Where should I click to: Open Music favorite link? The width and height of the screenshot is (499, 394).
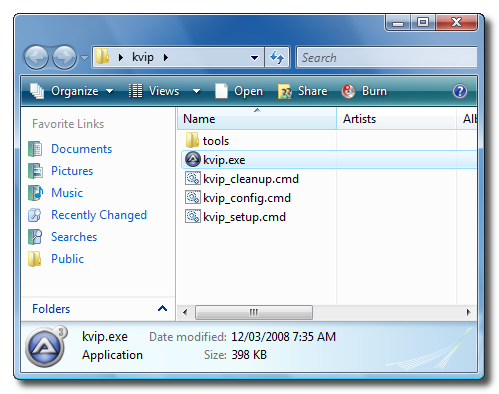[x=67, y=193]
